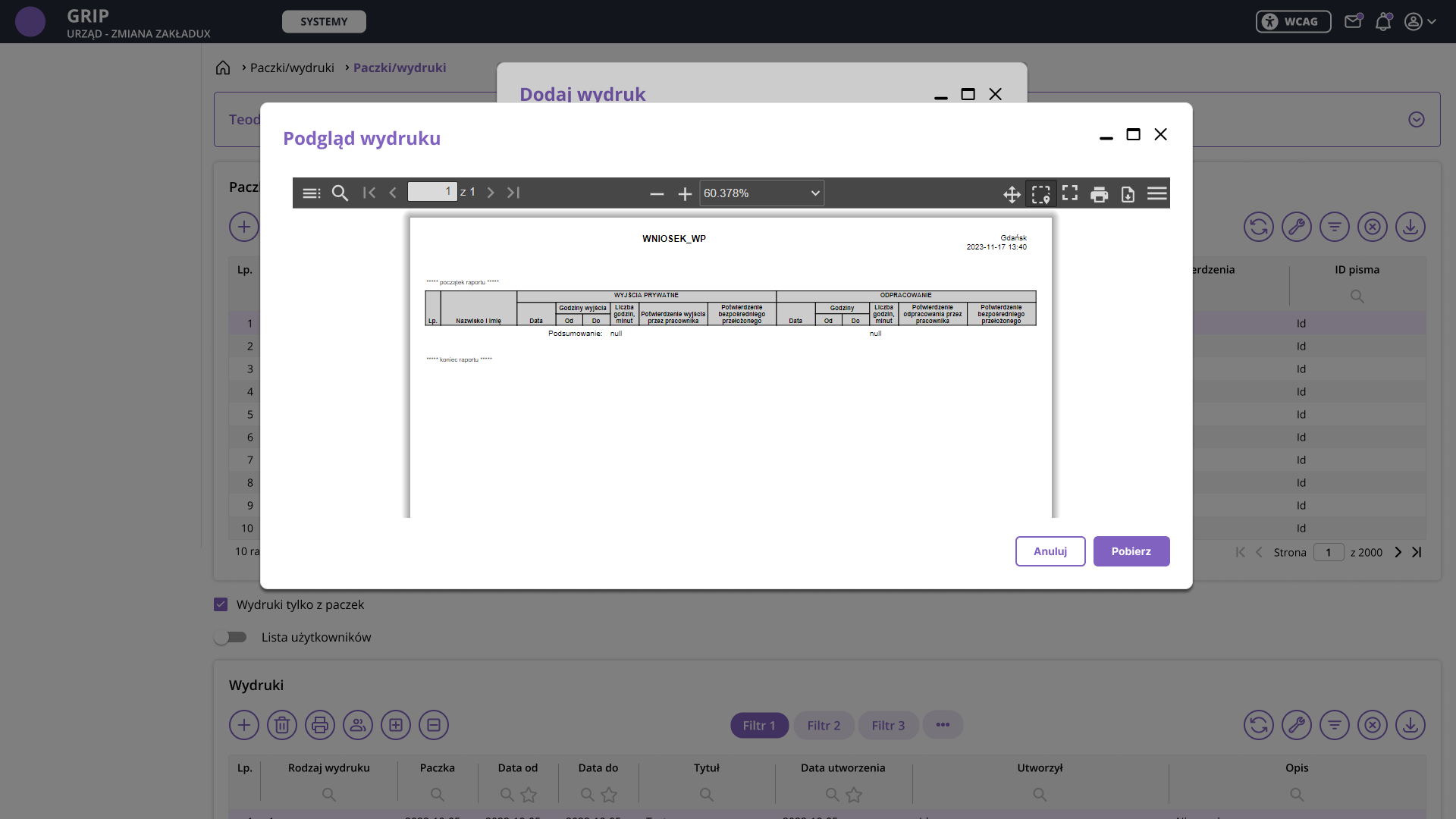This screenshot has height=819, width=1456.
Task: Add a new item in Paczki panel
Action: coord(244,227)
